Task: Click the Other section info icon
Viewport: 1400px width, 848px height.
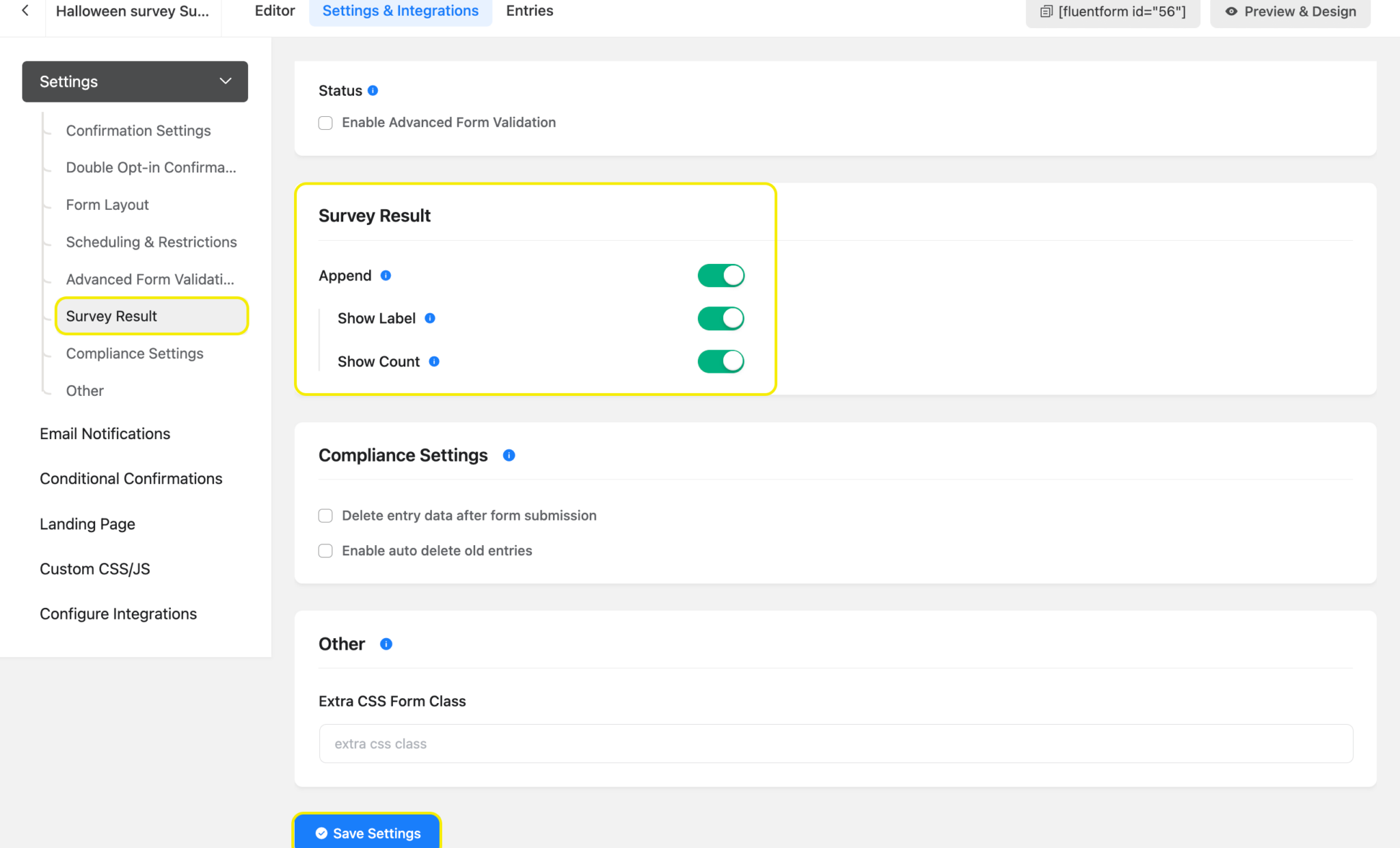Action: pos(386,644)
